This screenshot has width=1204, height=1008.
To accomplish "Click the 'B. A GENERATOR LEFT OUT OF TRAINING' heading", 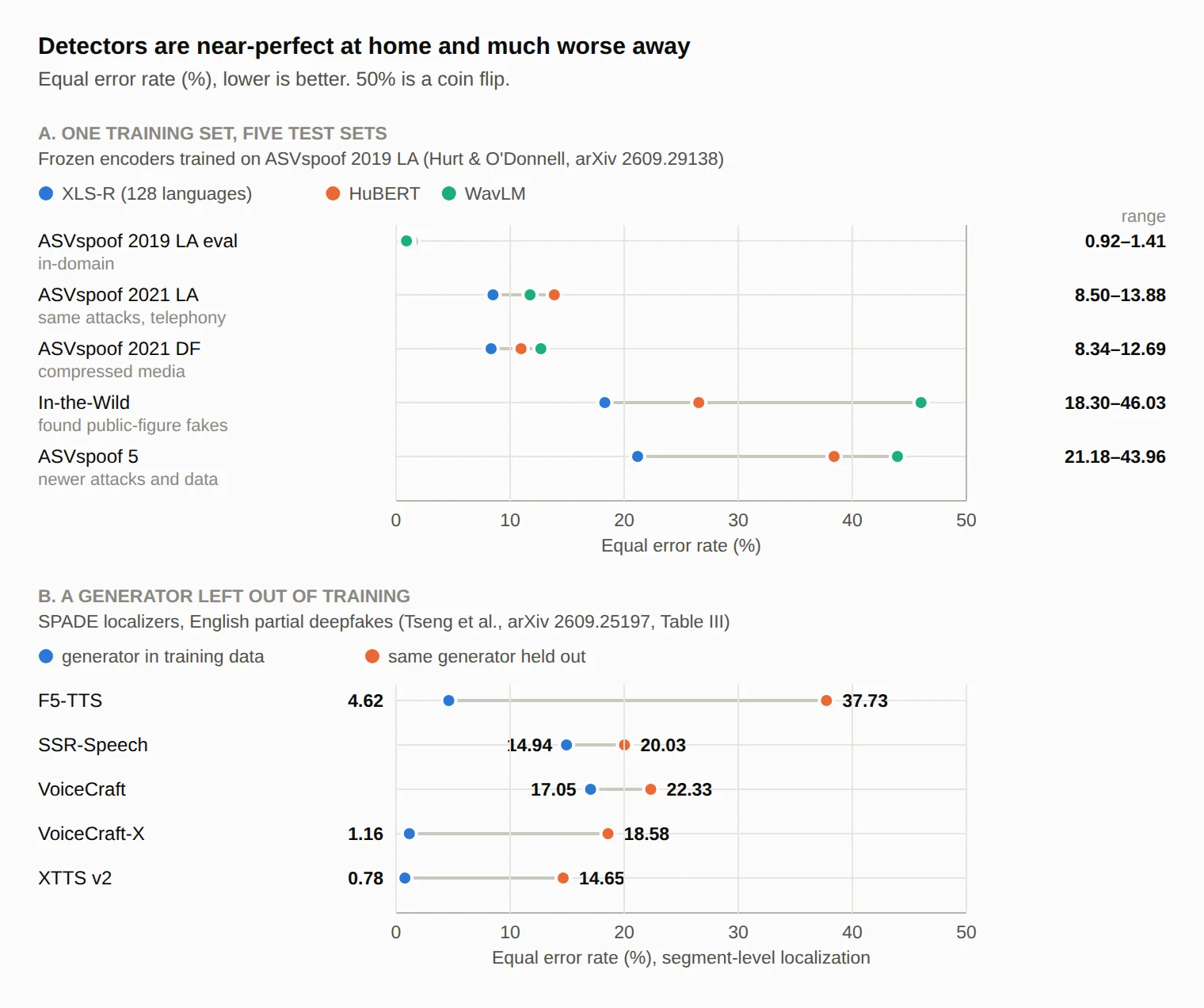I will pos(224,596).
